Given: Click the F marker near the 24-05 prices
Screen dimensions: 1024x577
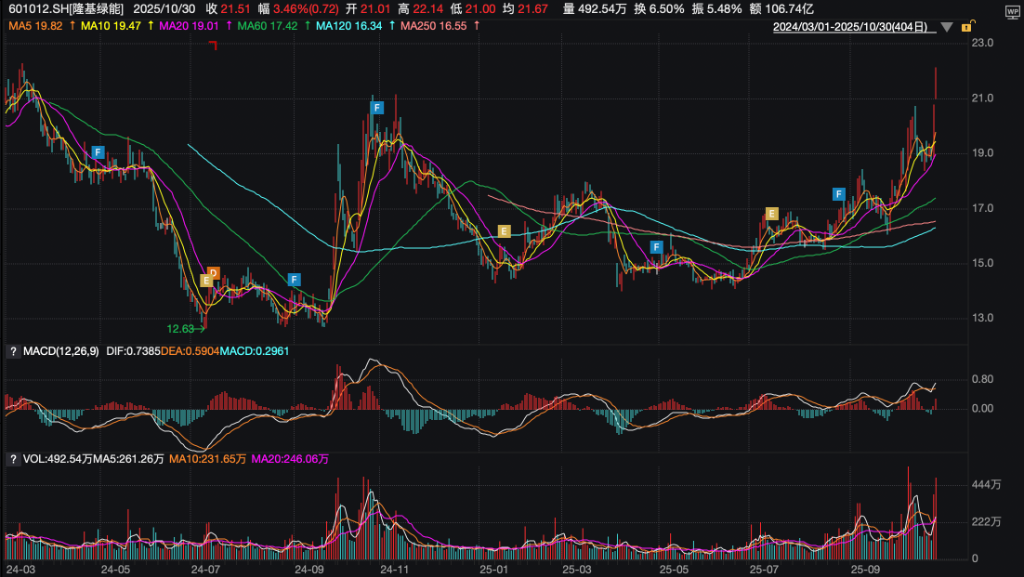Looking at the screenshot, I should (x=98, y=153).
